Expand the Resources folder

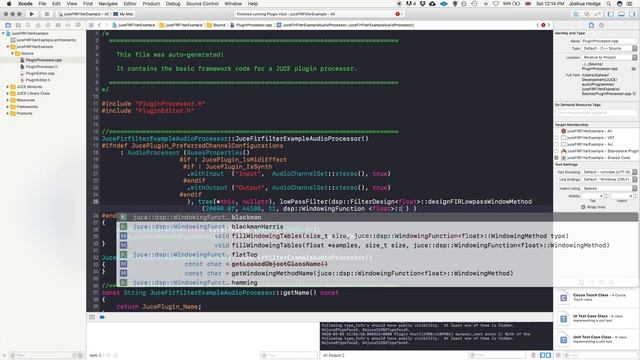tap(8, 100)
